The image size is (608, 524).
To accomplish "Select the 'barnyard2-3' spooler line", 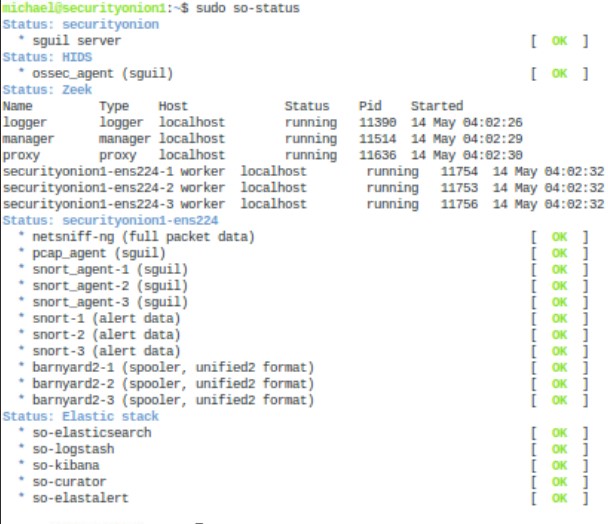I will coord(173,400).
